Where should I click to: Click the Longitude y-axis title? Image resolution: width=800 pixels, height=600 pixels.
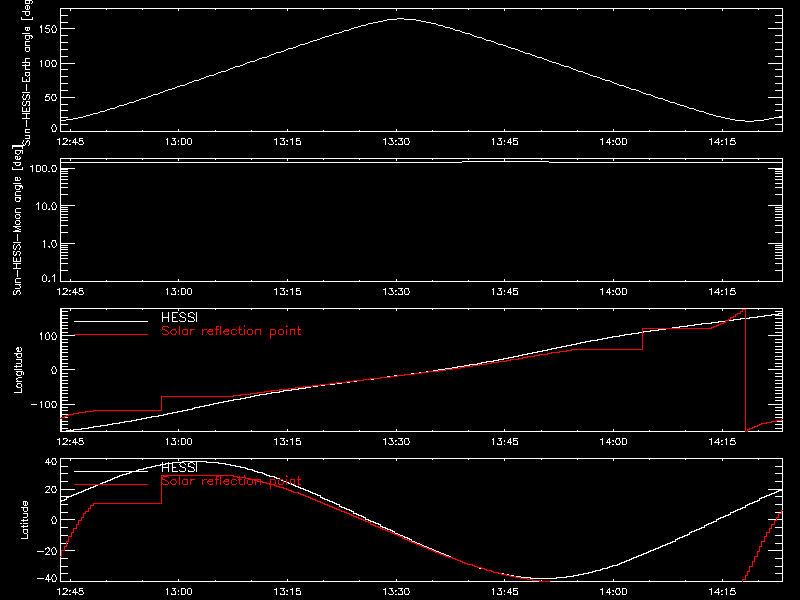coord(18,370)
